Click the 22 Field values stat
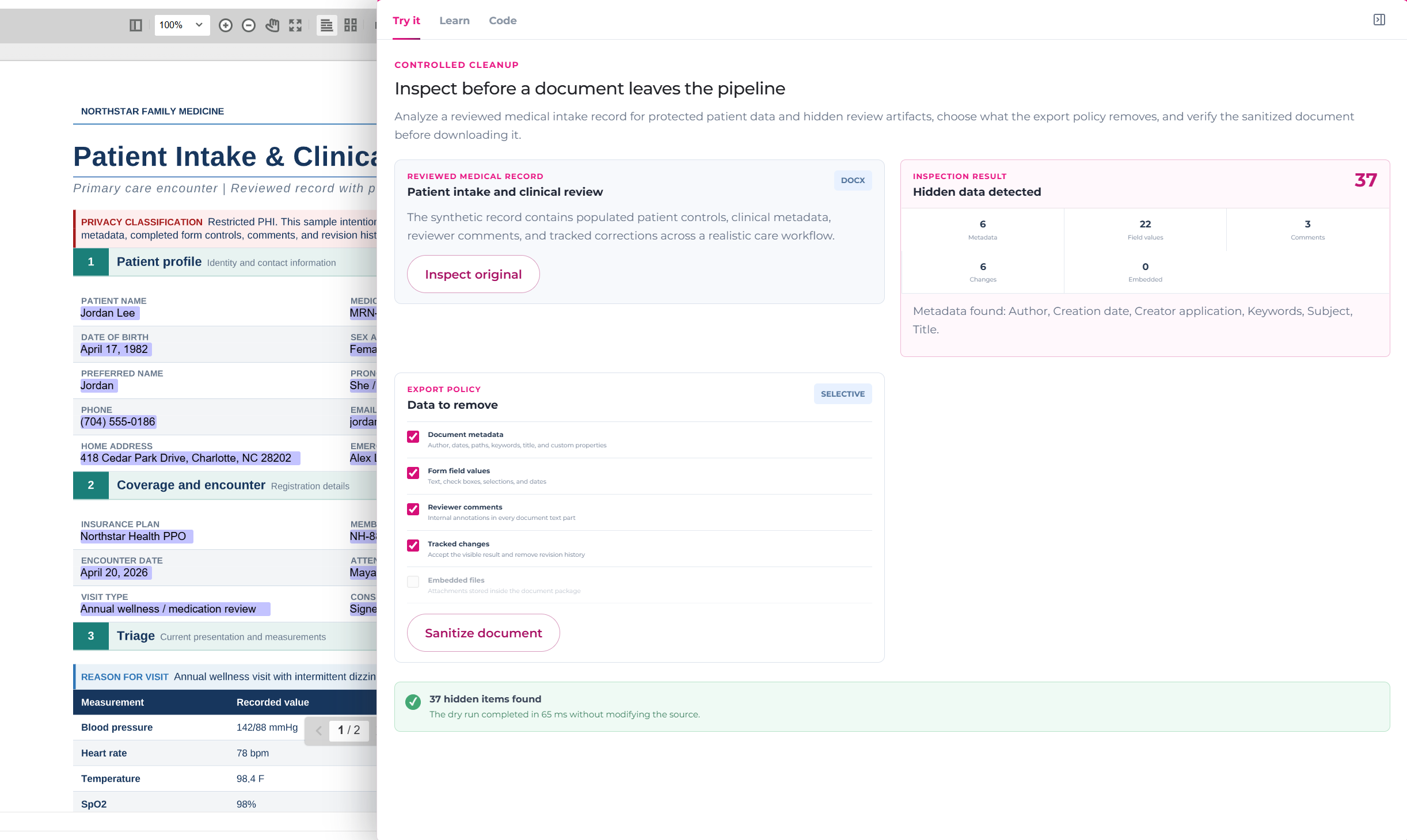Image resolution: width=1407 pixels, height=840 pixels. [1145, 230]
